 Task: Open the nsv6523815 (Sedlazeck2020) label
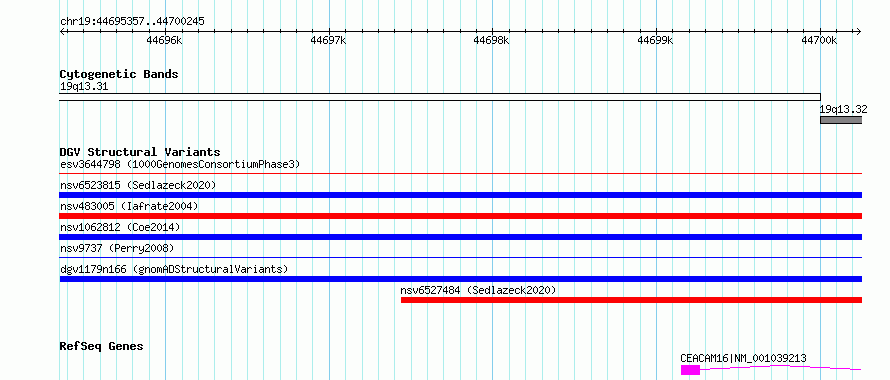click(x=138, y=185)
